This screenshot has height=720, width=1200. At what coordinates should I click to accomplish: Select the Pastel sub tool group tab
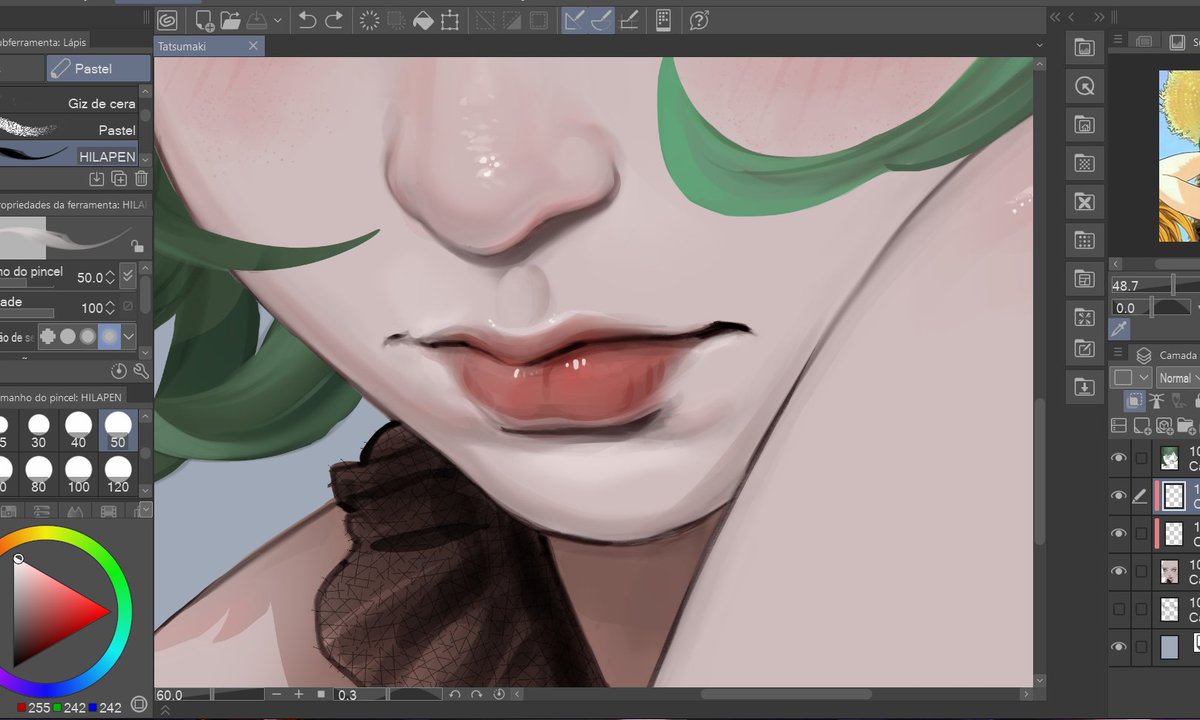coord(98,68)
